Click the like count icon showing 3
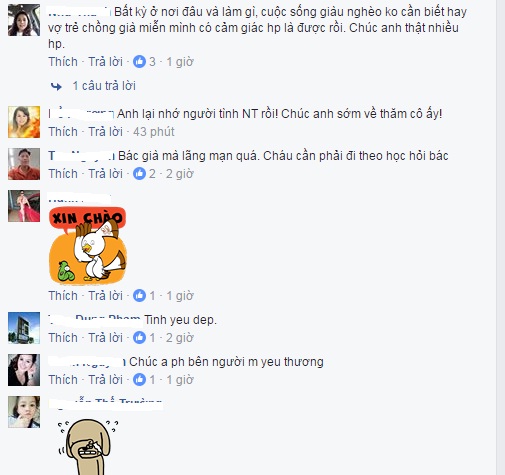Image resolution: width=505 pixels, height=475 pixels. [x=139, y=62]
